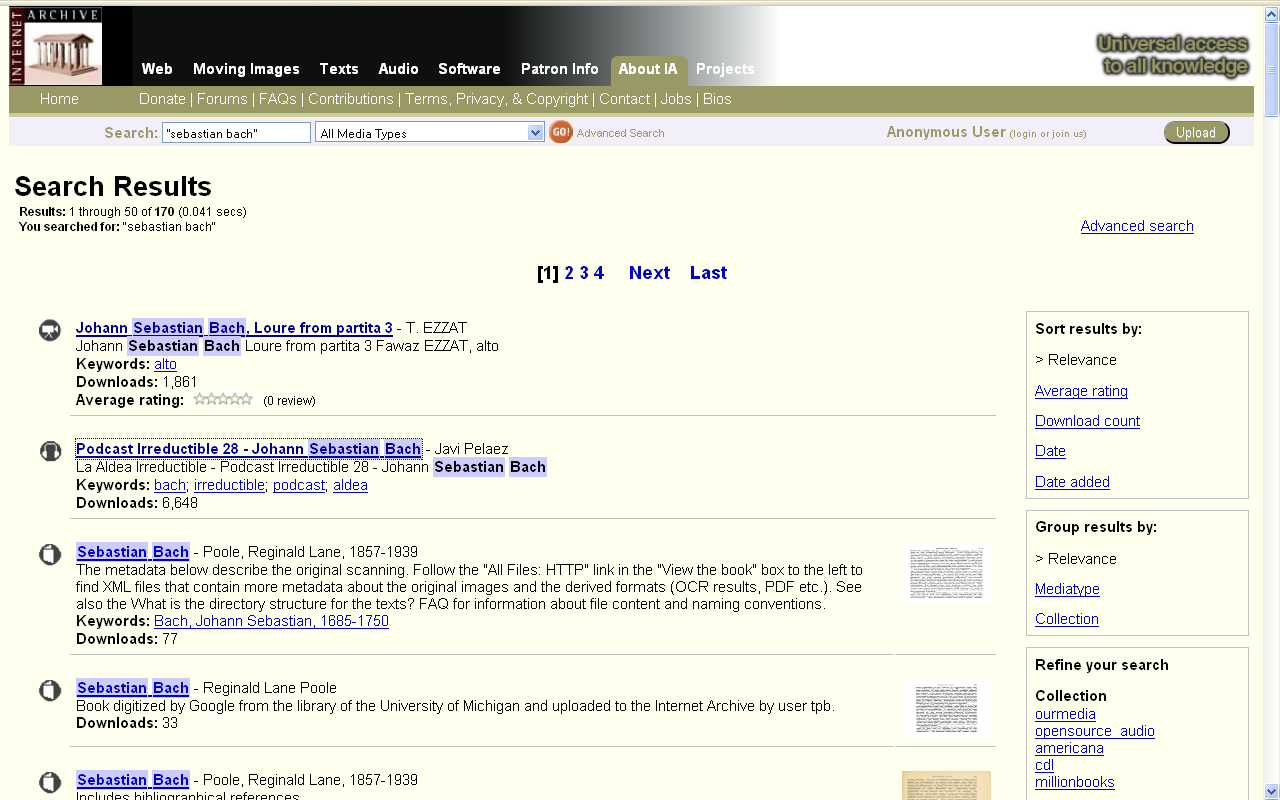Switch to the Texts tab
1280x800 pixels.
339,69
